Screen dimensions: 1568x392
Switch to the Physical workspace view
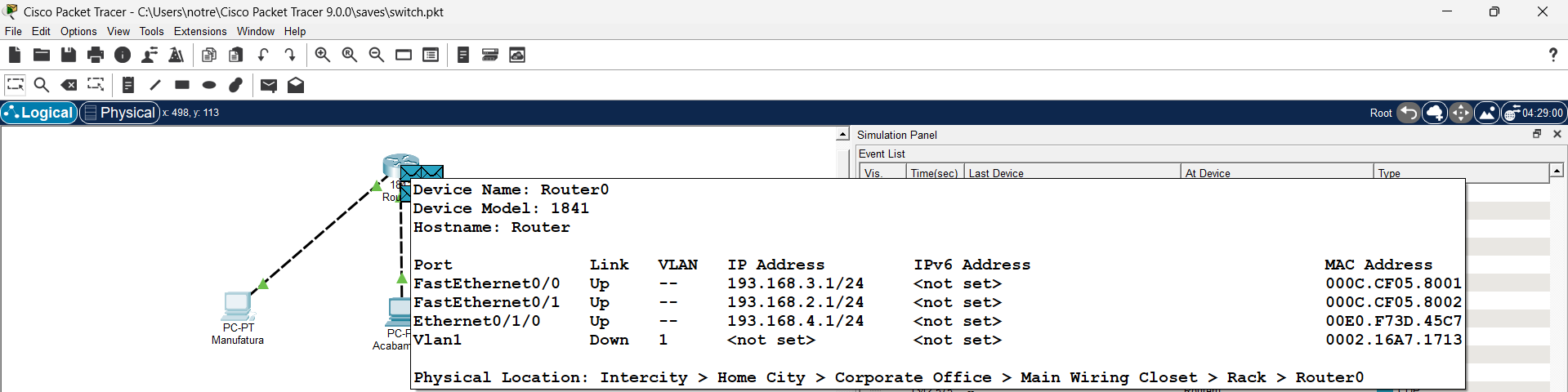[119, 113]
